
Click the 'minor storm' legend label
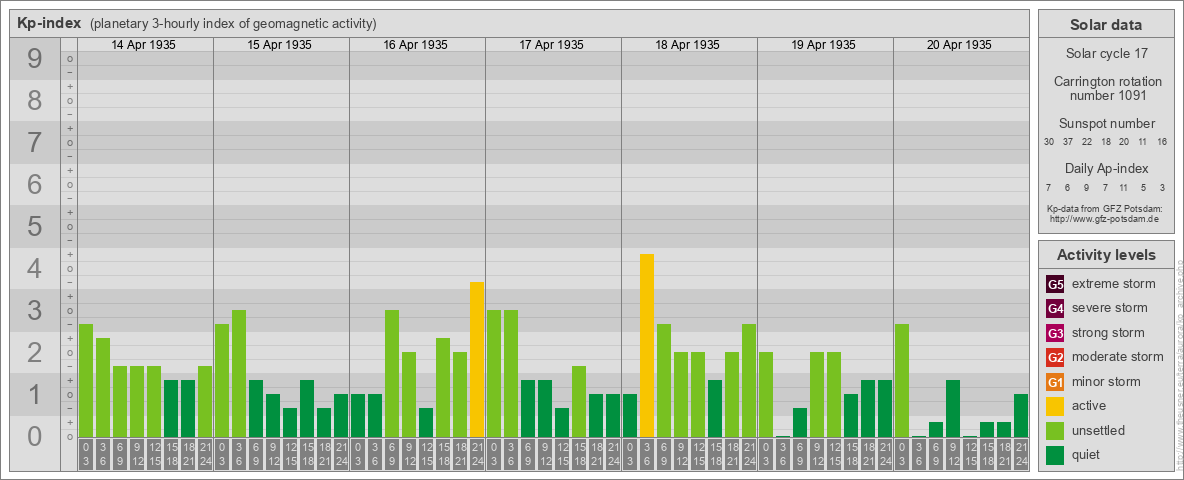[1106, 382]
